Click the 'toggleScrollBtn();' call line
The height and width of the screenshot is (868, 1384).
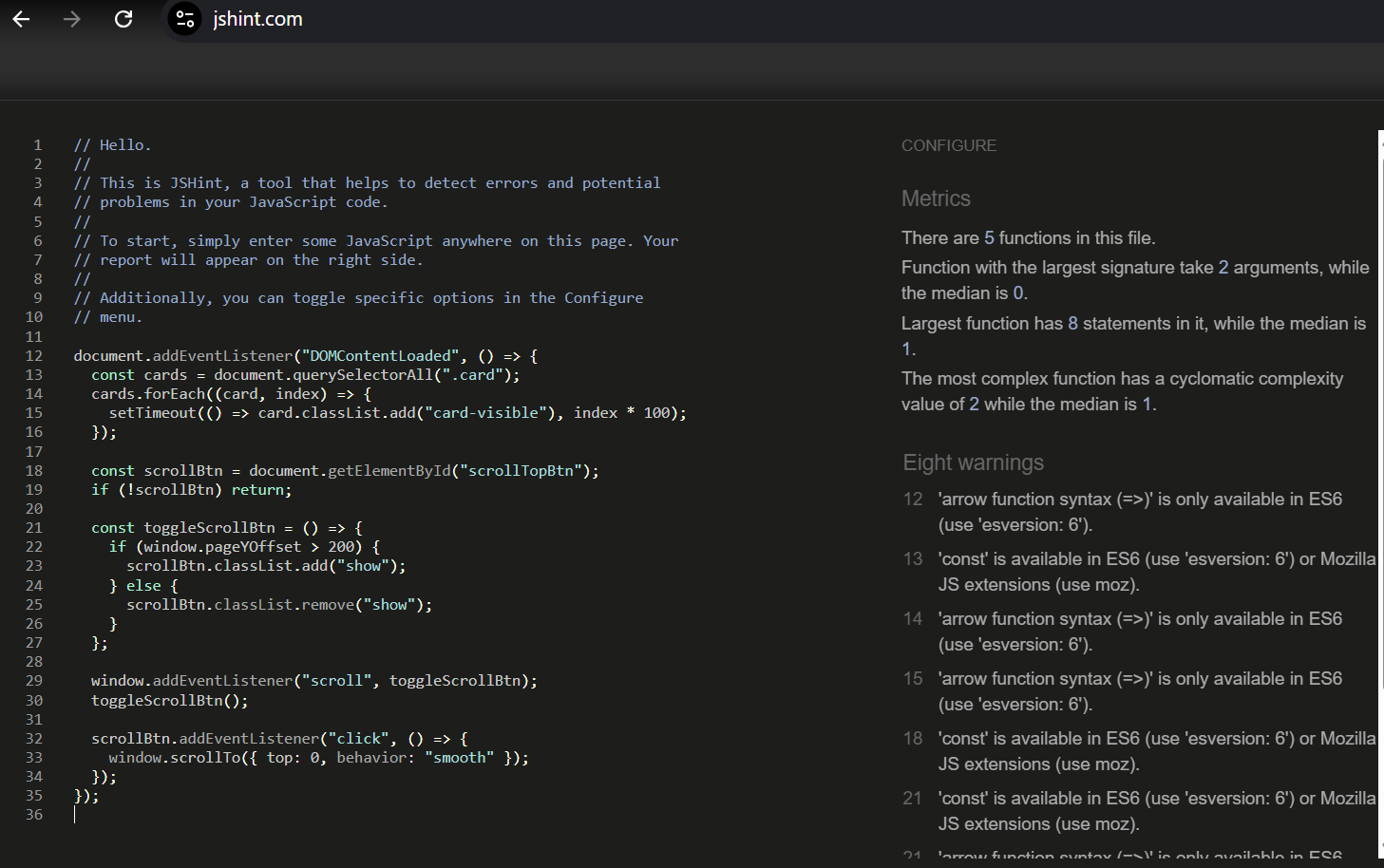tap(170, 701)
